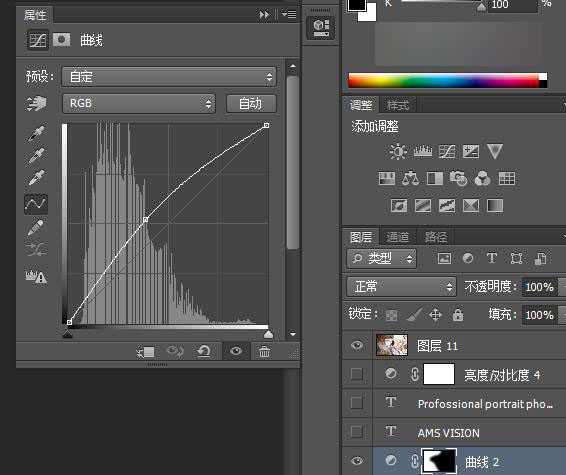
Task: Collapse the Properties panel double arrows
Action: [264, 14]
